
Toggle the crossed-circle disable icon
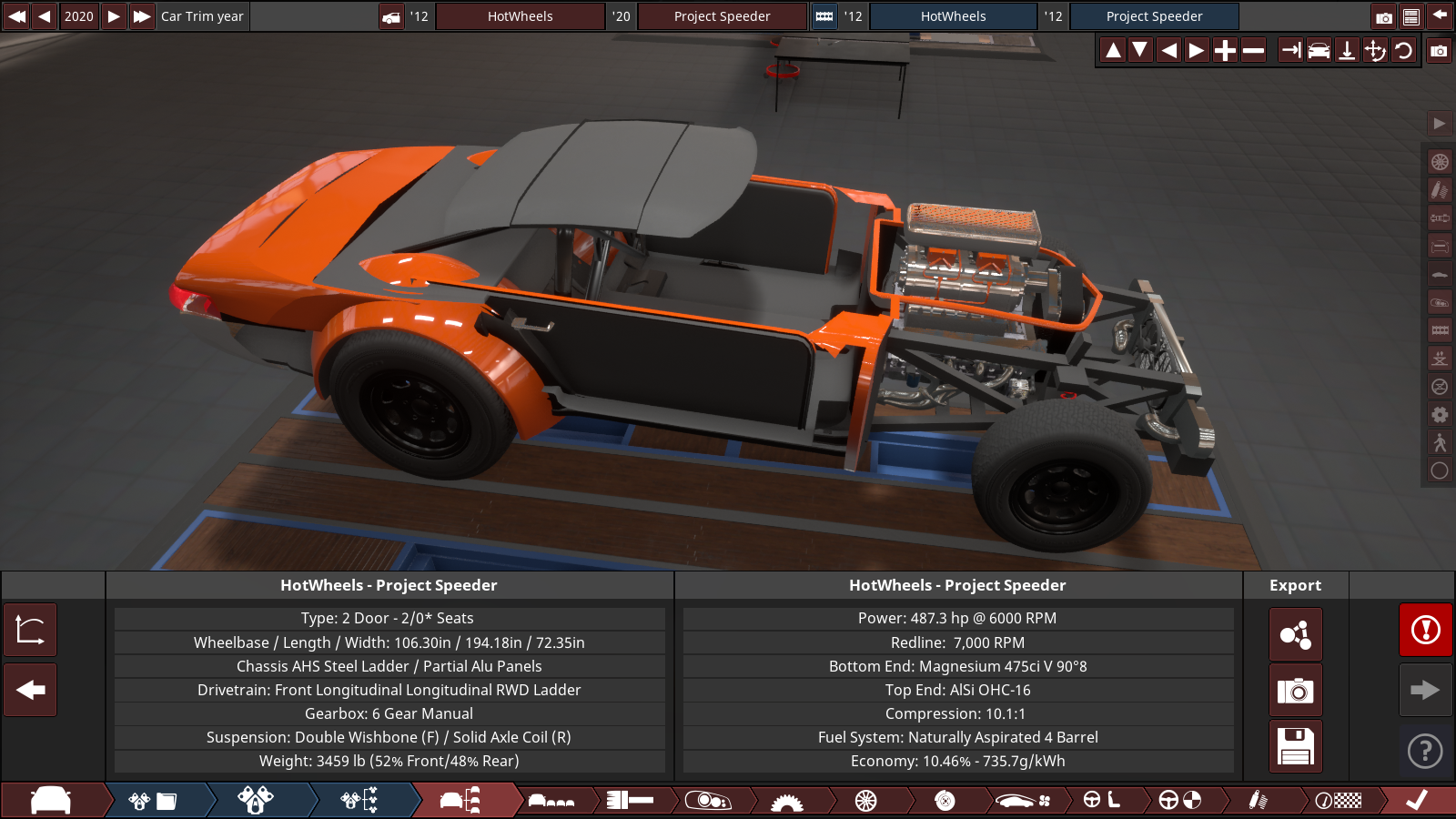(1440, 387)
